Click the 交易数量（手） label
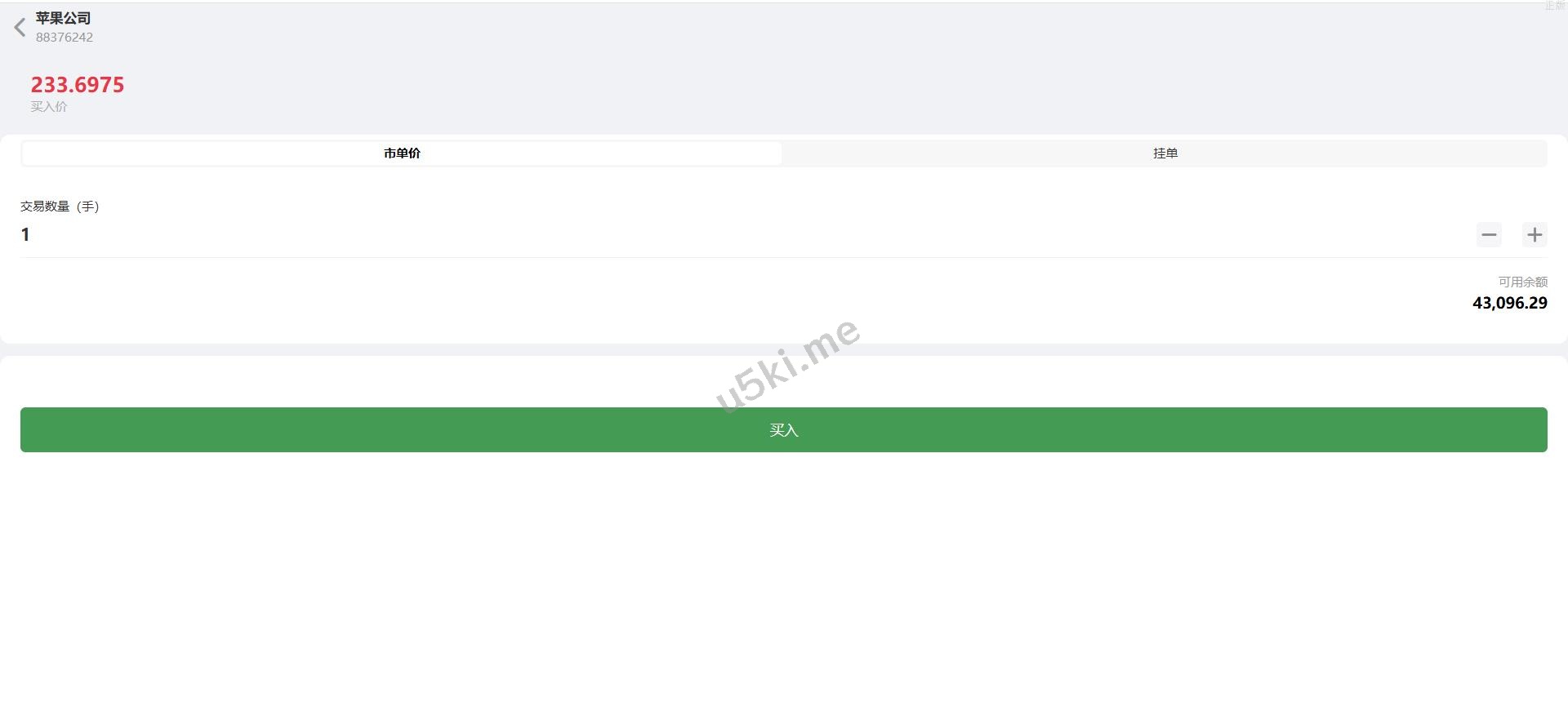The height and width of the screenshot is (720, 1568). (60, 207)
